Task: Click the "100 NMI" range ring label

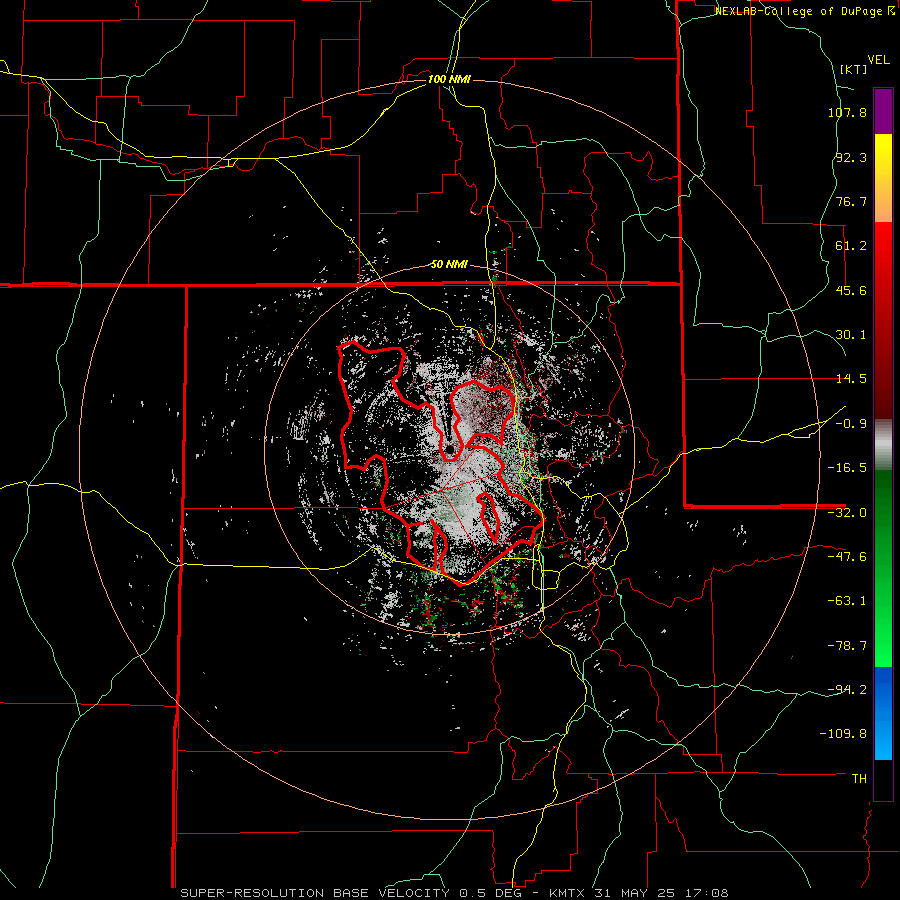Action: pos(449,79)
